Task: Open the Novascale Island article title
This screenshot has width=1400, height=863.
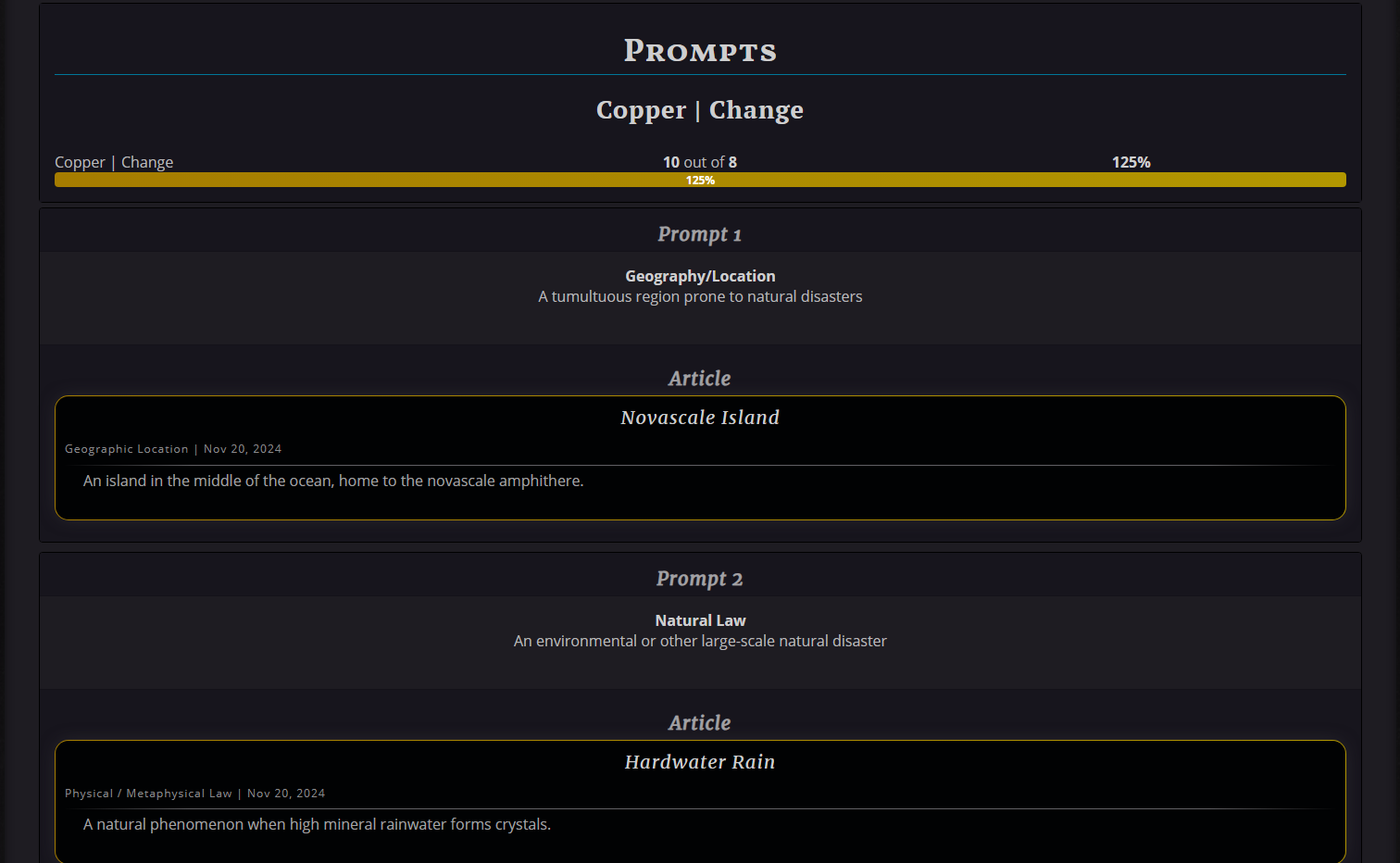Action: [700, 418]
